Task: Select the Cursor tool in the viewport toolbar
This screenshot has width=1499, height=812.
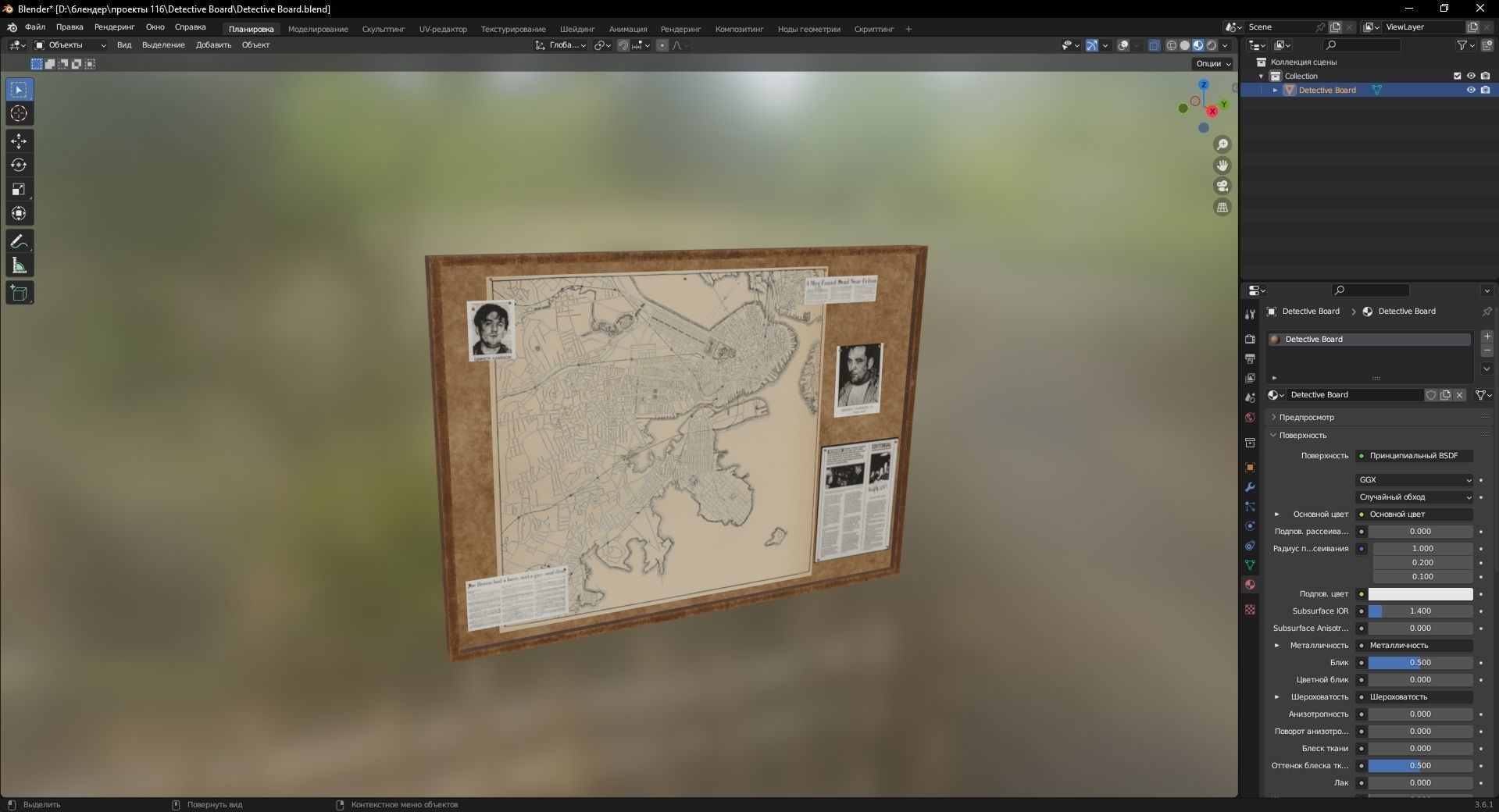Action: [19, 114]
